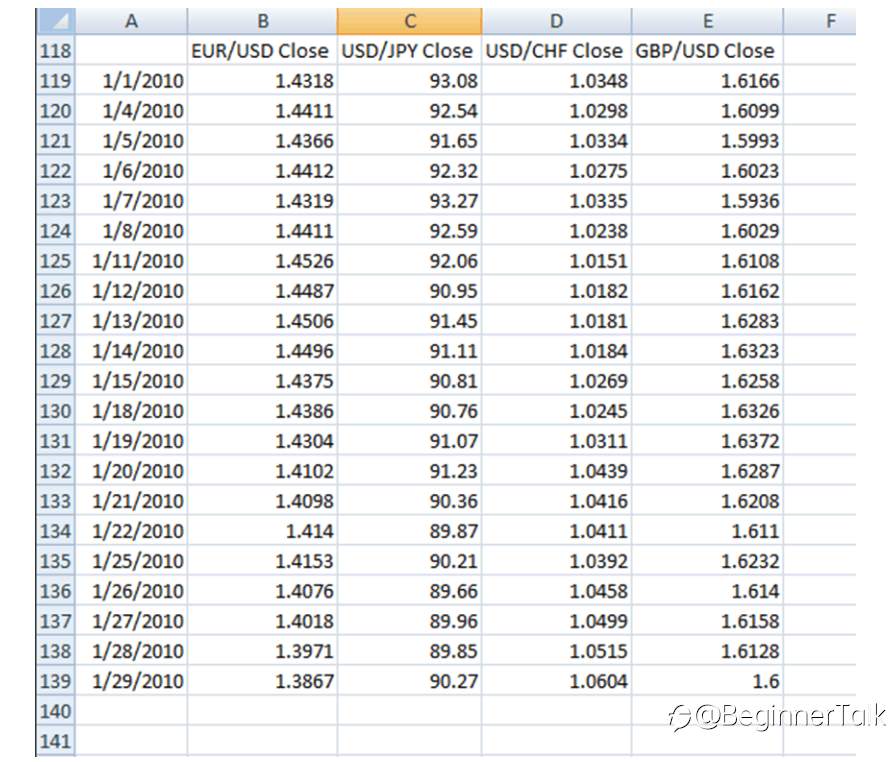The height and width of the screenshot is (762, 896).
Task: Click USD/JPY value 93.27
Action: pyautogui.click(x=410, y=201)
